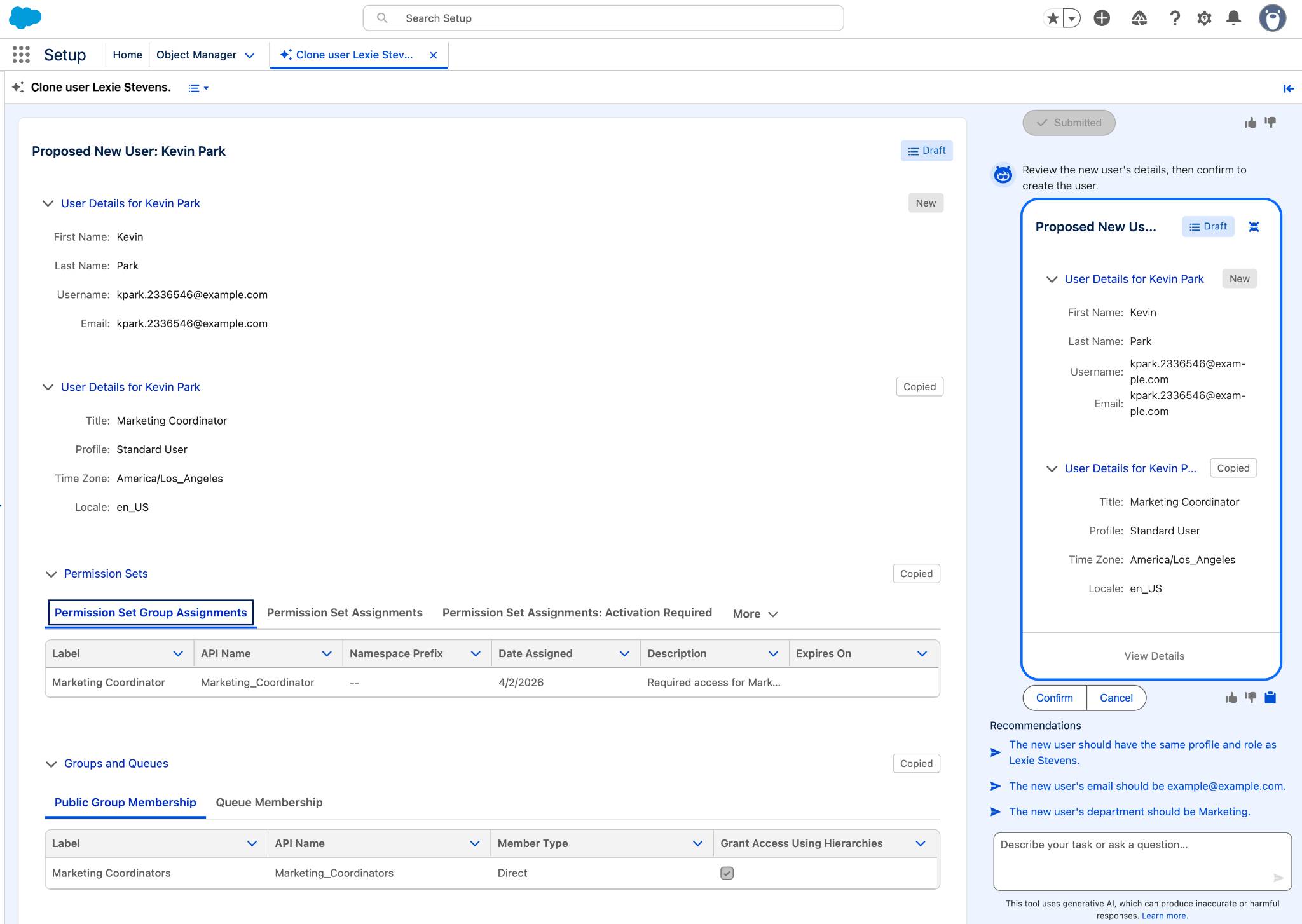
Task: Expand the Object Manager tab dropdown
Action: coord(250,55)
